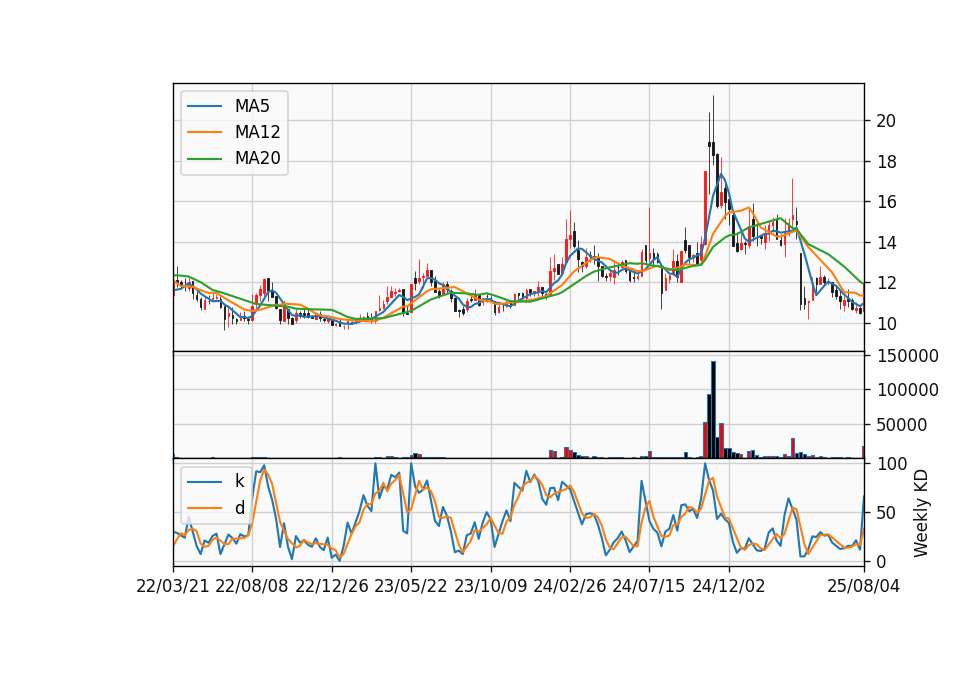Click the KD axis value 100
The width and height of the screenshot is (960, 690).
(892, 464)
